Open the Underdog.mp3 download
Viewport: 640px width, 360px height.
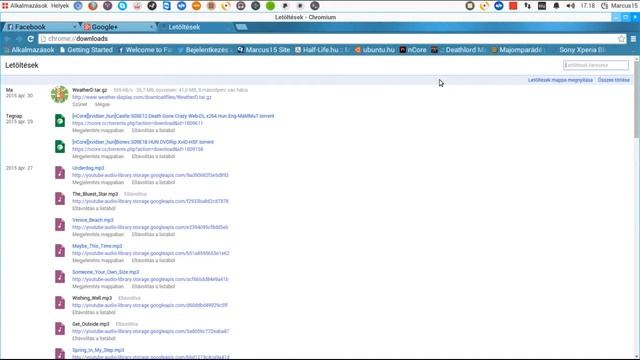click(88, 168)
